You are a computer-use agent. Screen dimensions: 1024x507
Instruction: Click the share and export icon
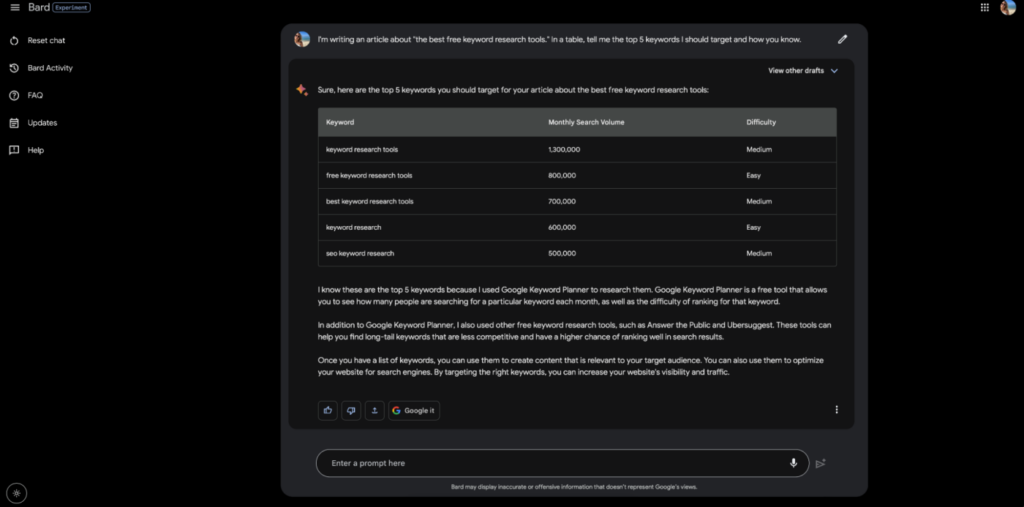(375, 410)
